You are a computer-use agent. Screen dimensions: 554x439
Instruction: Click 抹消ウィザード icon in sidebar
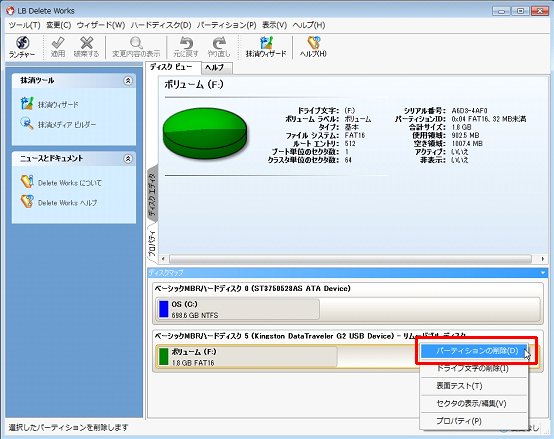[27, 103]
